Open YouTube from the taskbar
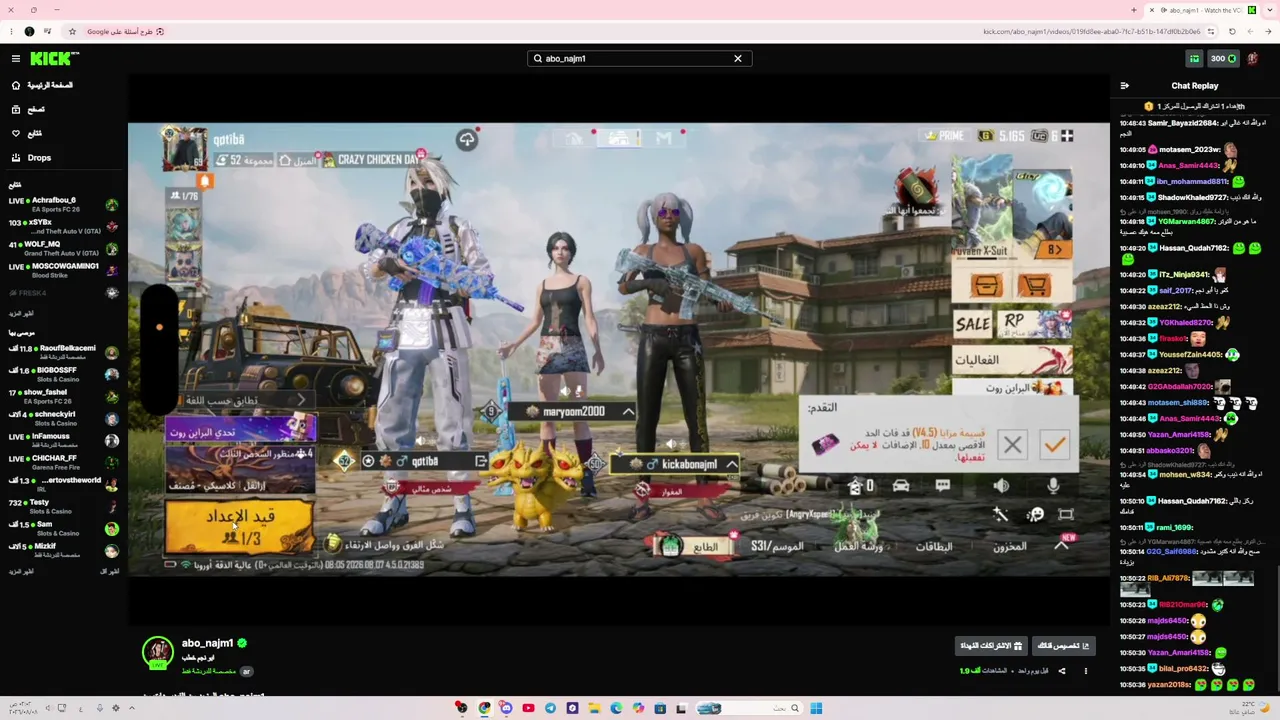 528,708
